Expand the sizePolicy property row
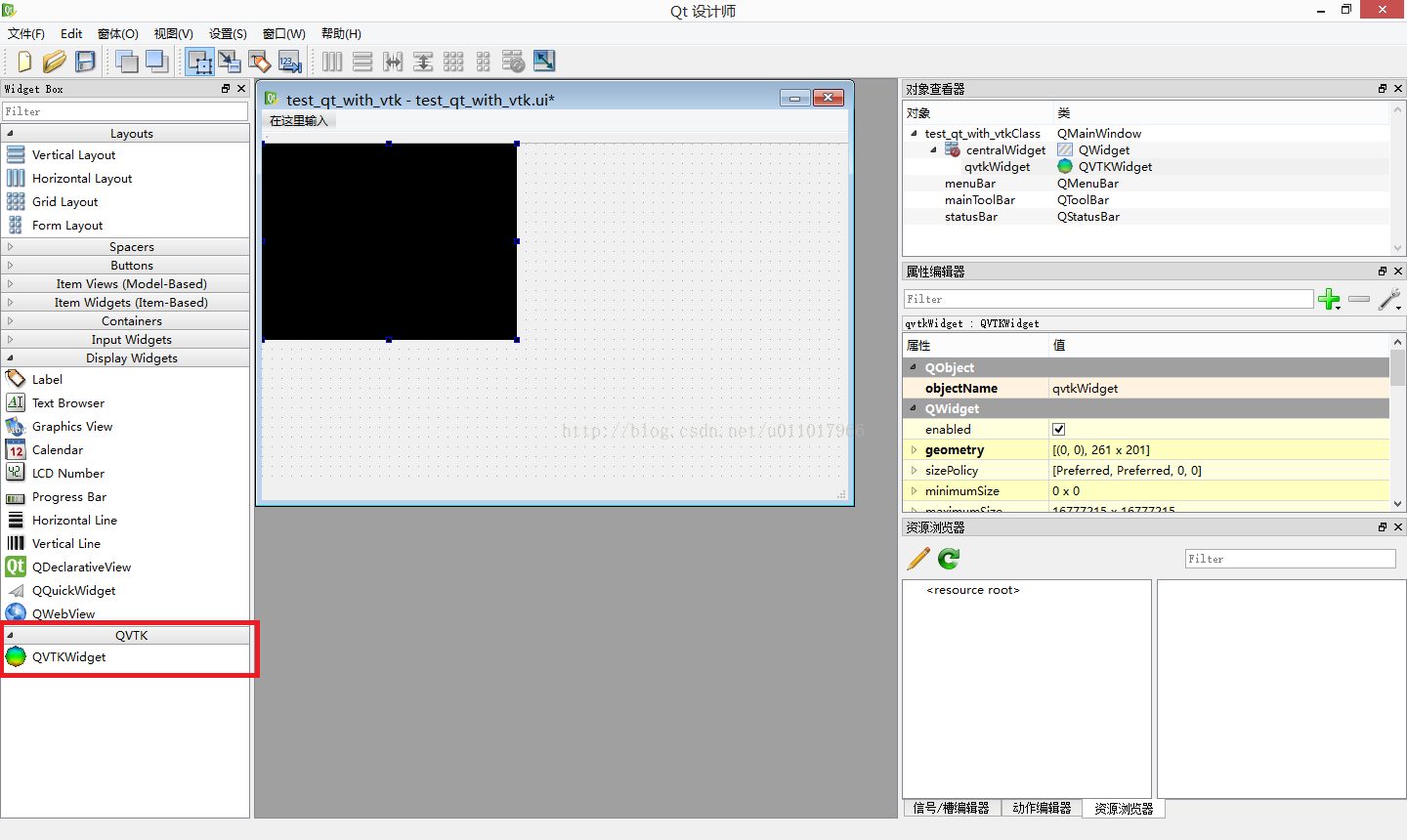The height and width of the screenshot is (840, 1407). point(915,471)
